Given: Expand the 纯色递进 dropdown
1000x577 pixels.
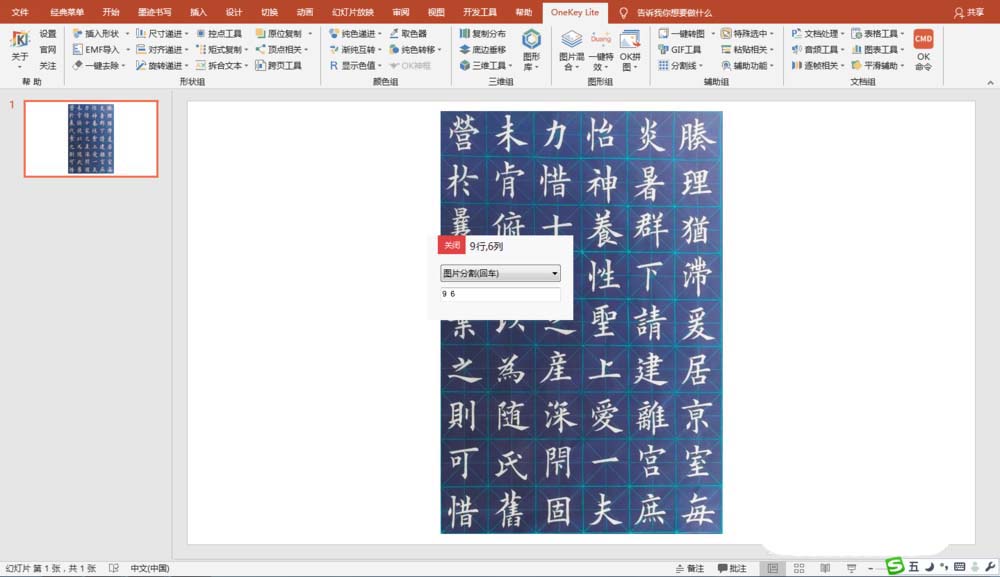Looking at the screenshot, I should coord(379,33).
